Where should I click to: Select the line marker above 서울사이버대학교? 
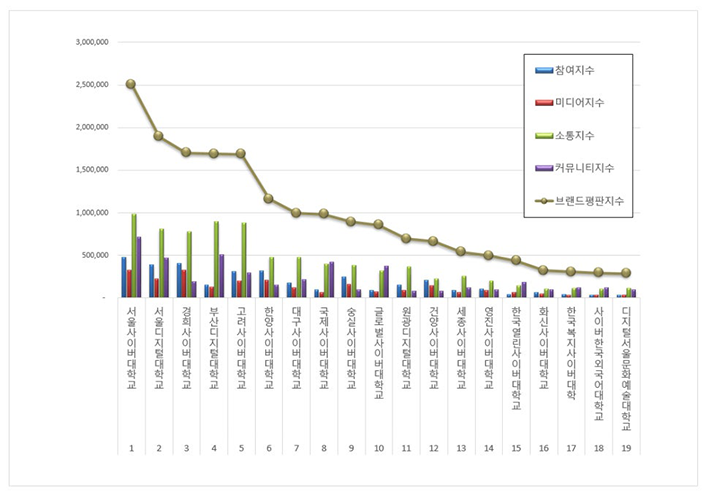(x=131, y=84)
